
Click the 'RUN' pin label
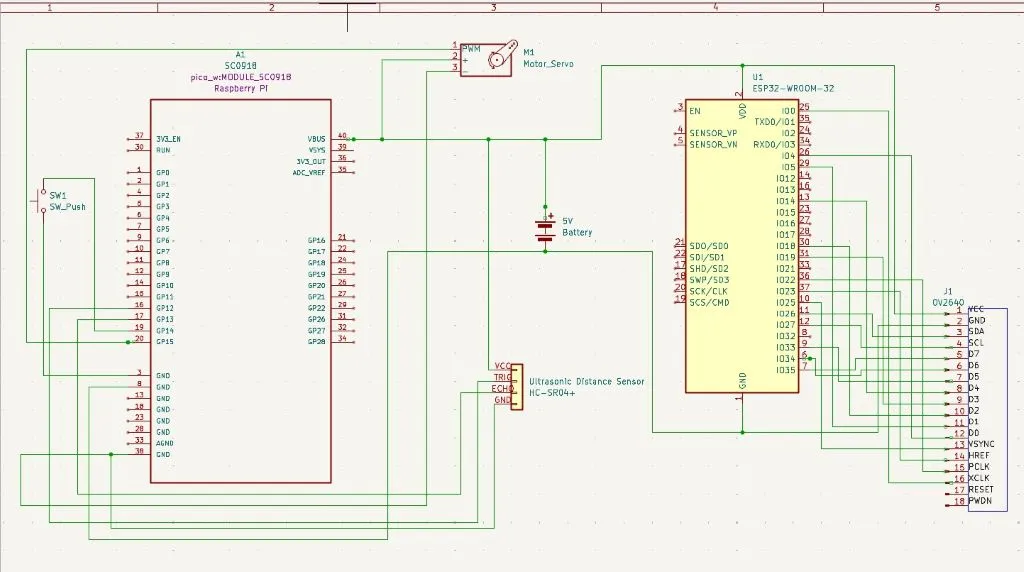[163, 150]
